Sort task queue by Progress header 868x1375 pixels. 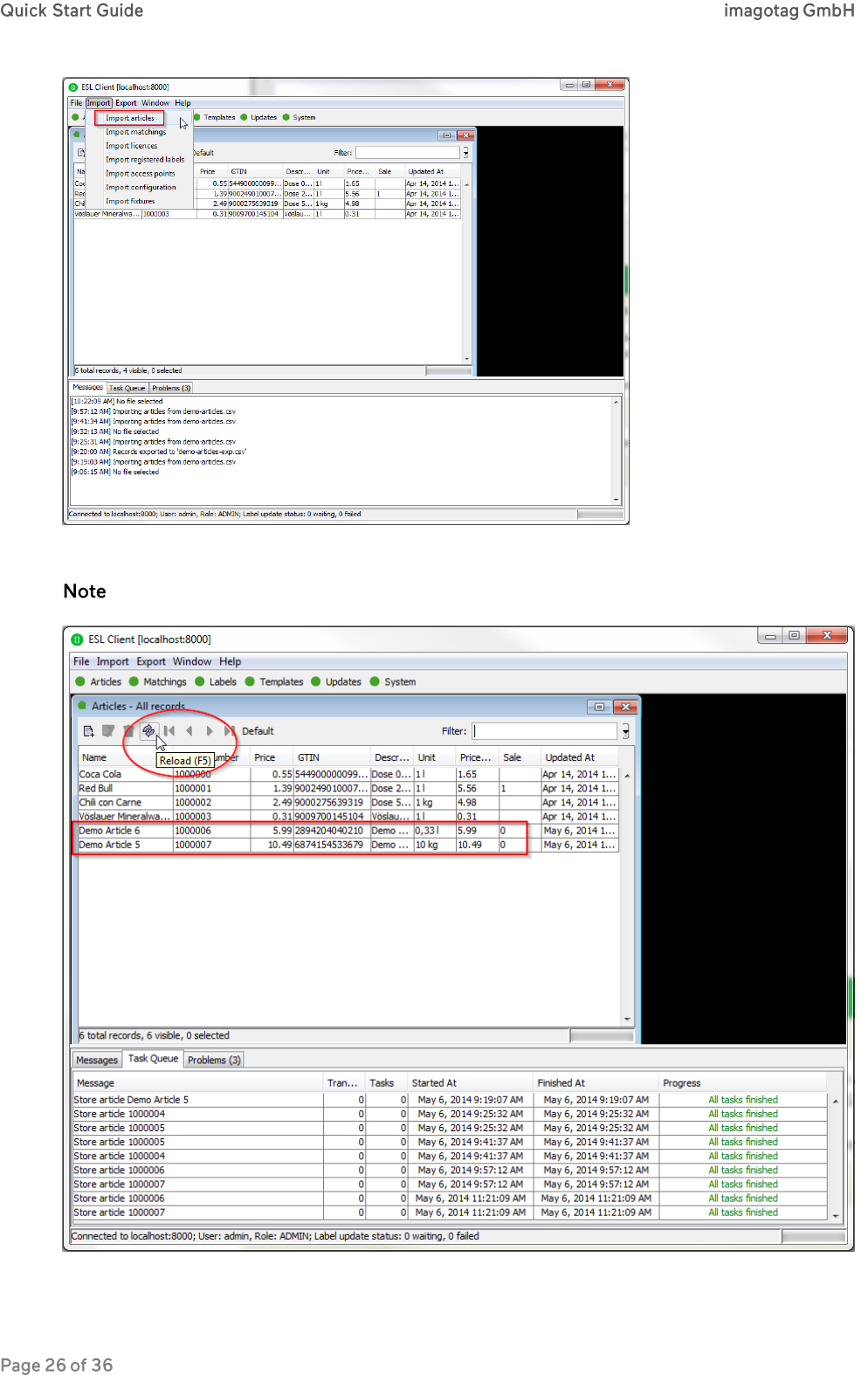[x=743, y=1082]
